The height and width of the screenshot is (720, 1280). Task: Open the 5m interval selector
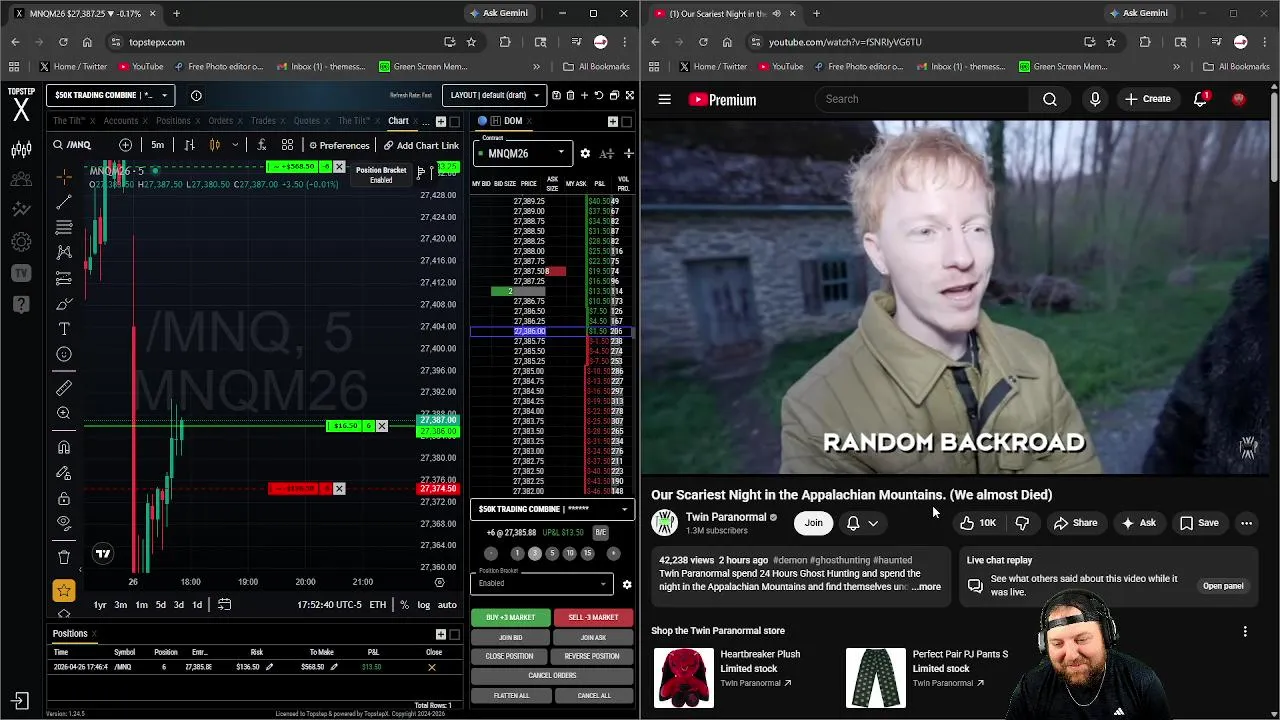[x=158, y=145]
